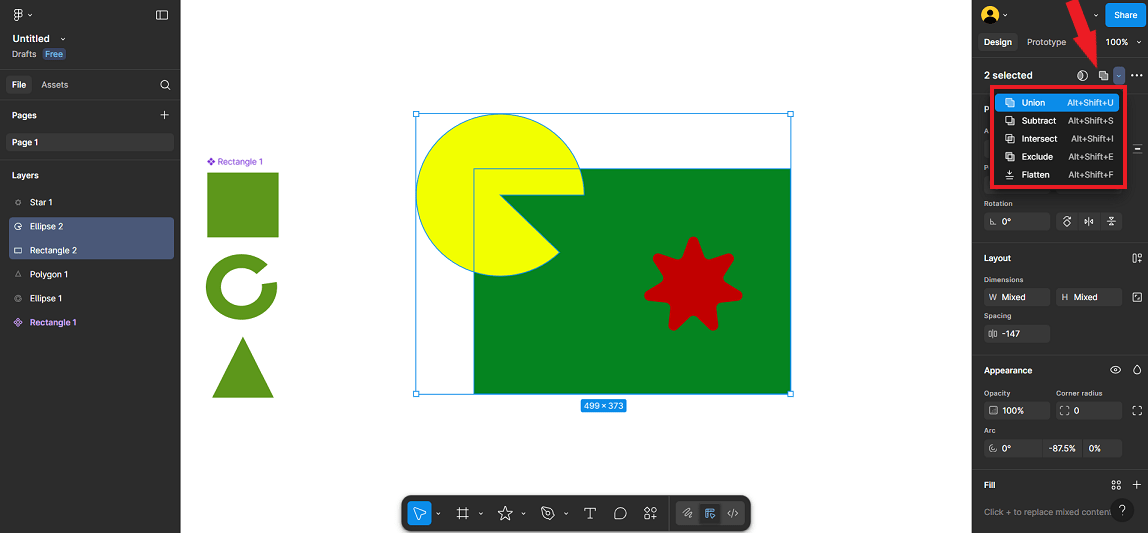Click the individual corners icon
Image resolution: width=1148 pixels, height=533 pixels.
(x=1137, y=411)
